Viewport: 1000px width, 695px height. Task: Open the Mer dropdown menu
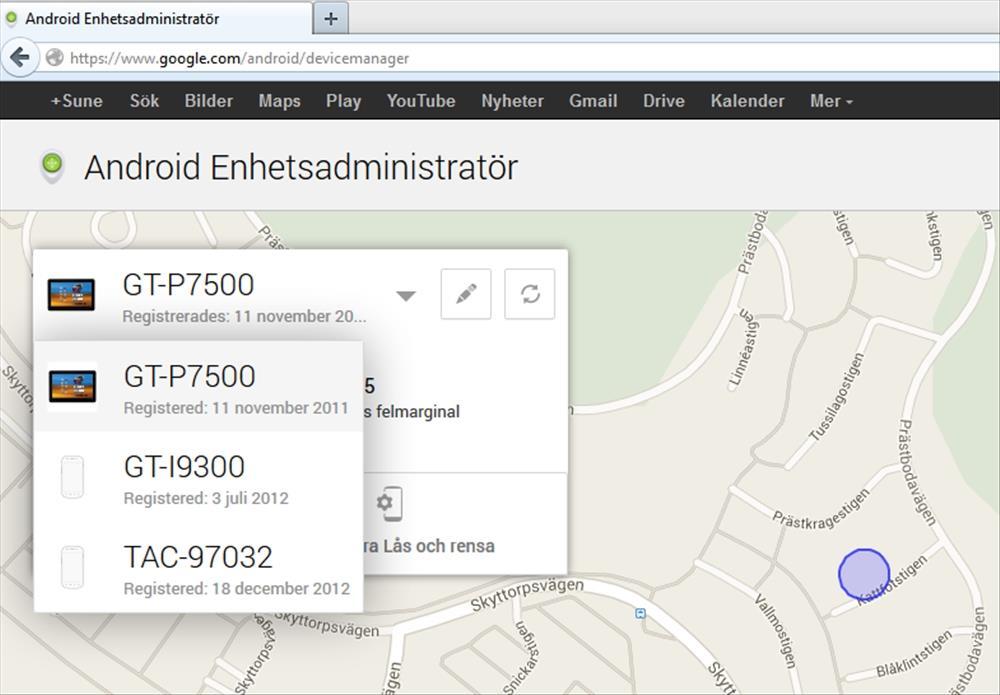(832, 101)
